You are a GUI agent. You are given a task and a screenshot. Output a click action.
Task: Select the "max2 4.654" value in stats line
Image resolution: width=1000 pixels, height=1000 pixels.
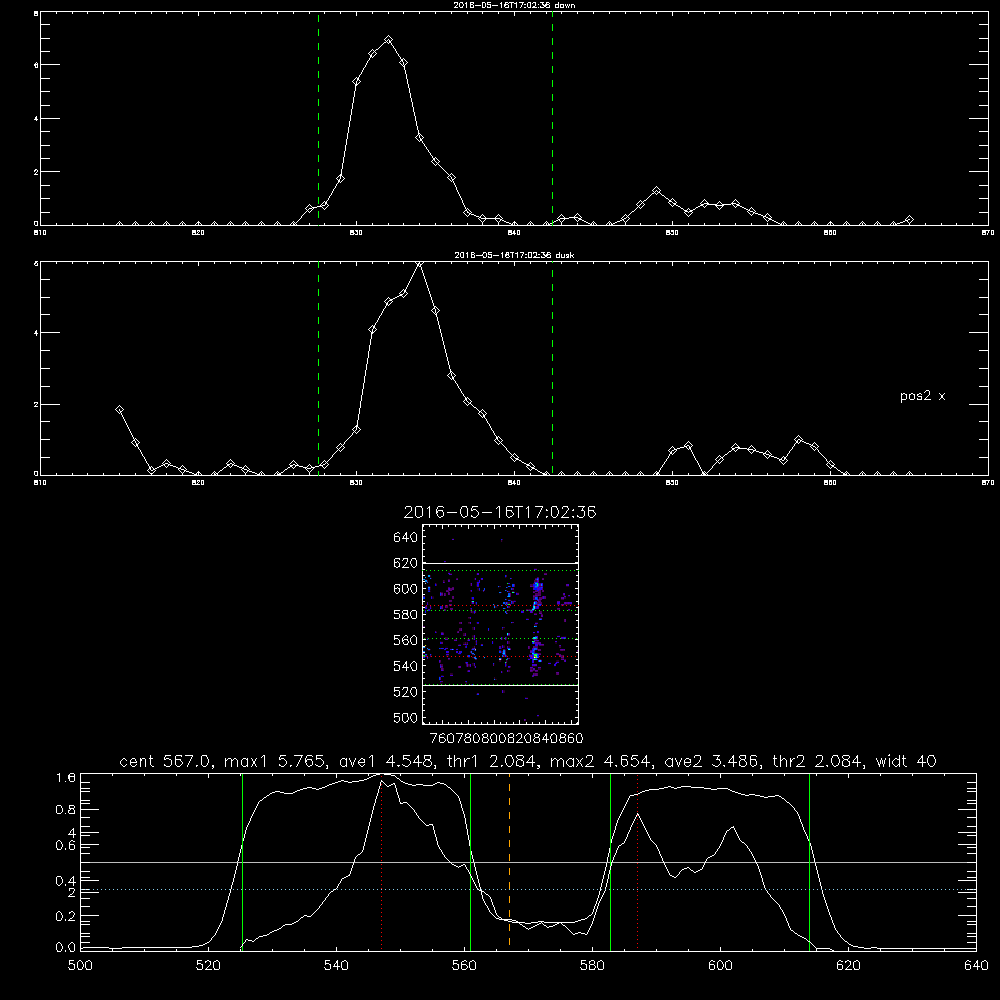599,761
